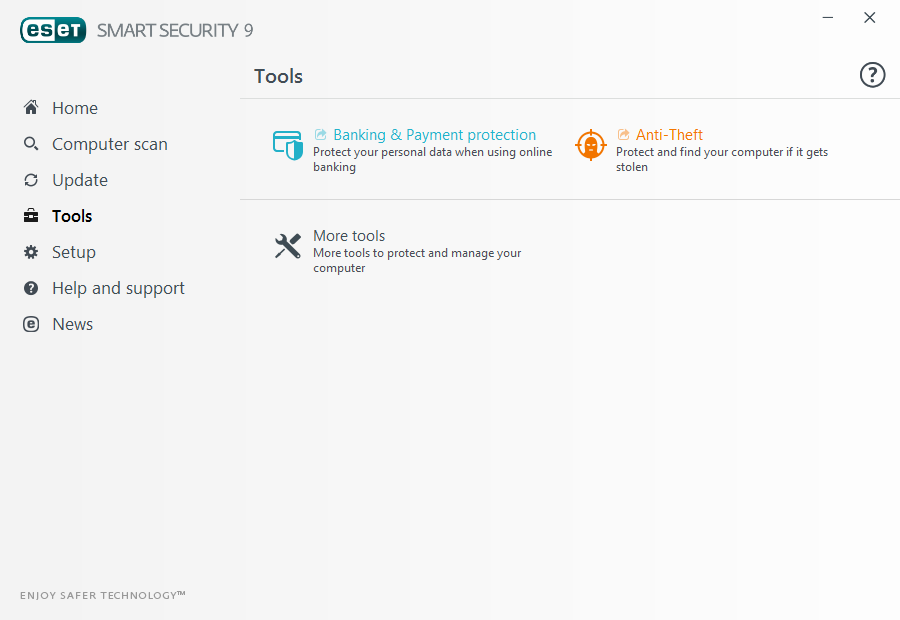Click the Help and support question icon
The height and width of the screenshot is (620, 900).
coord(31,288)
